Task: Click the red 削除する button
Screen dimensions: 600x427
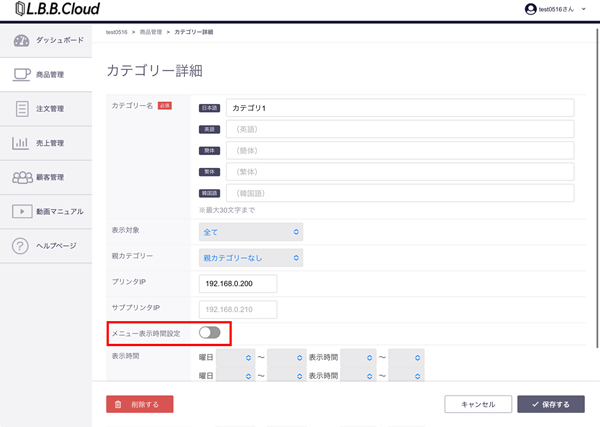Action: tap(139, 404)
